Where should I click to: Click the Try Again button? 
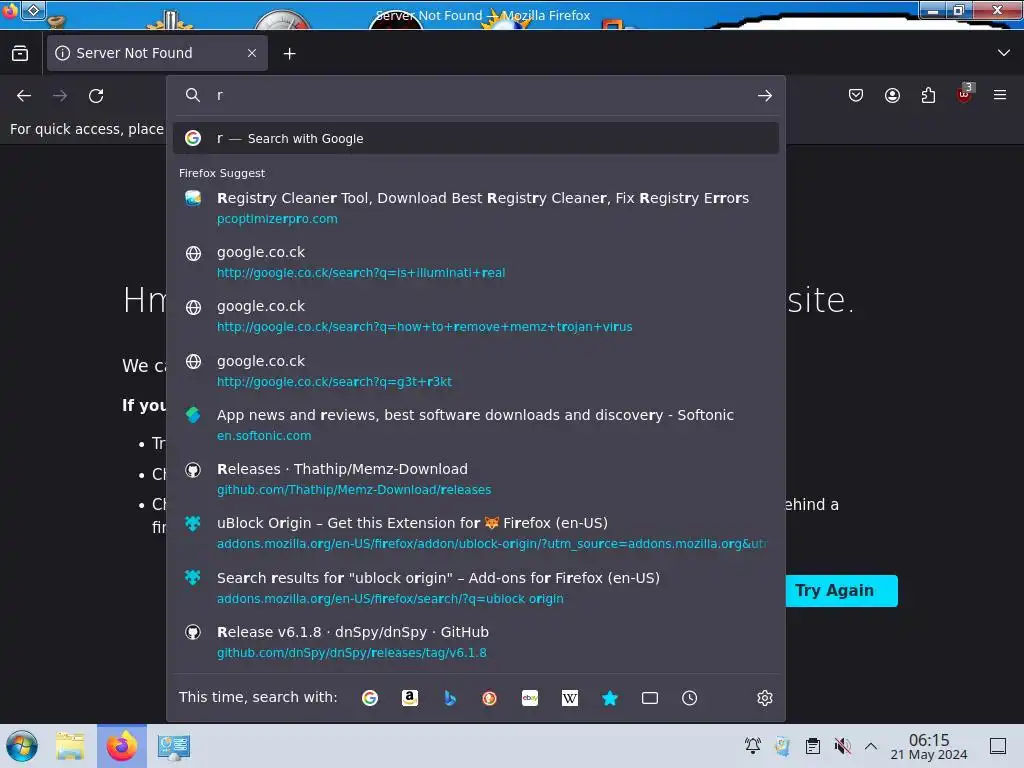[x=841, y=591]
